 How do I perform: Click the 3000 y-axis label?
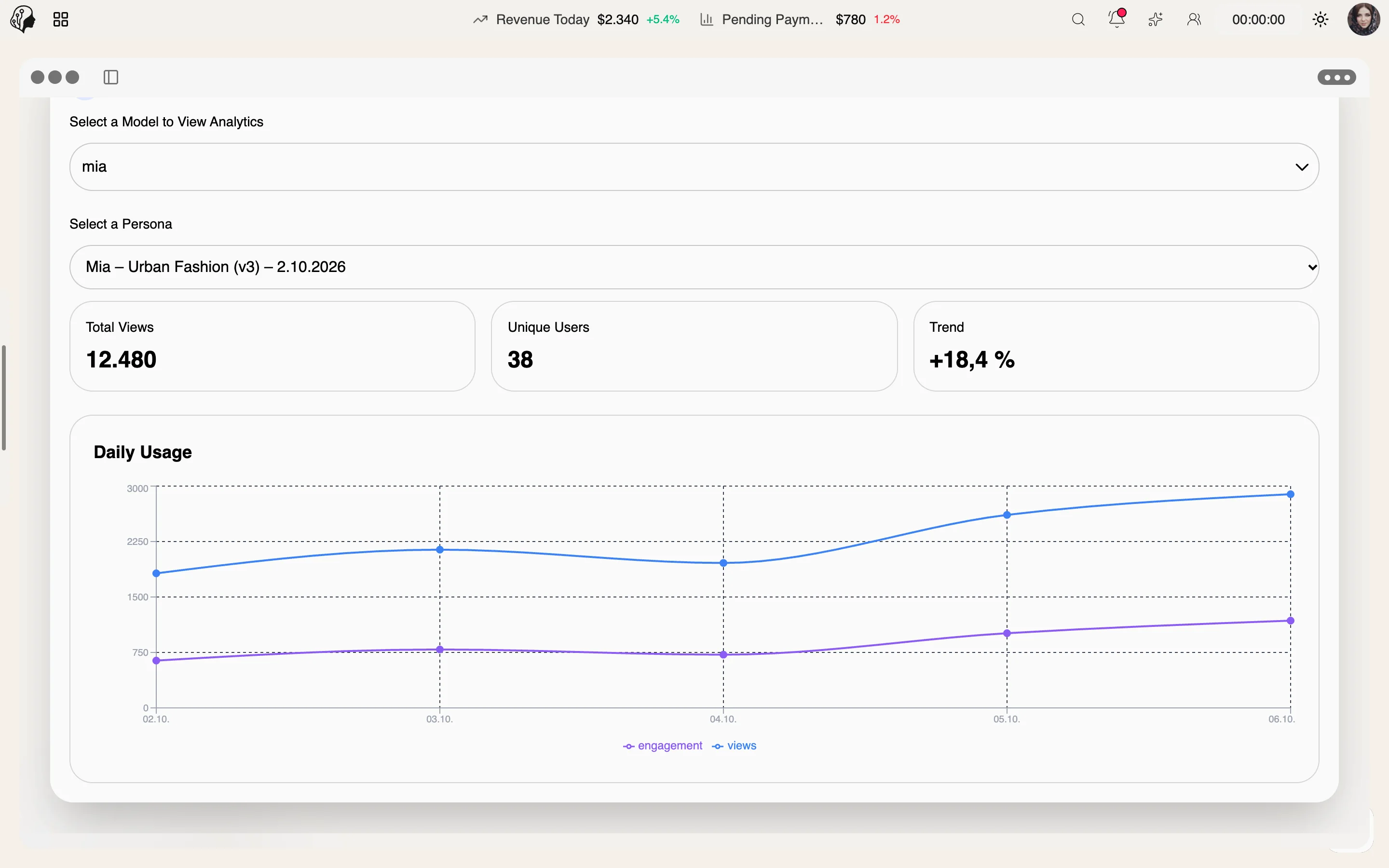coord(137,488)
